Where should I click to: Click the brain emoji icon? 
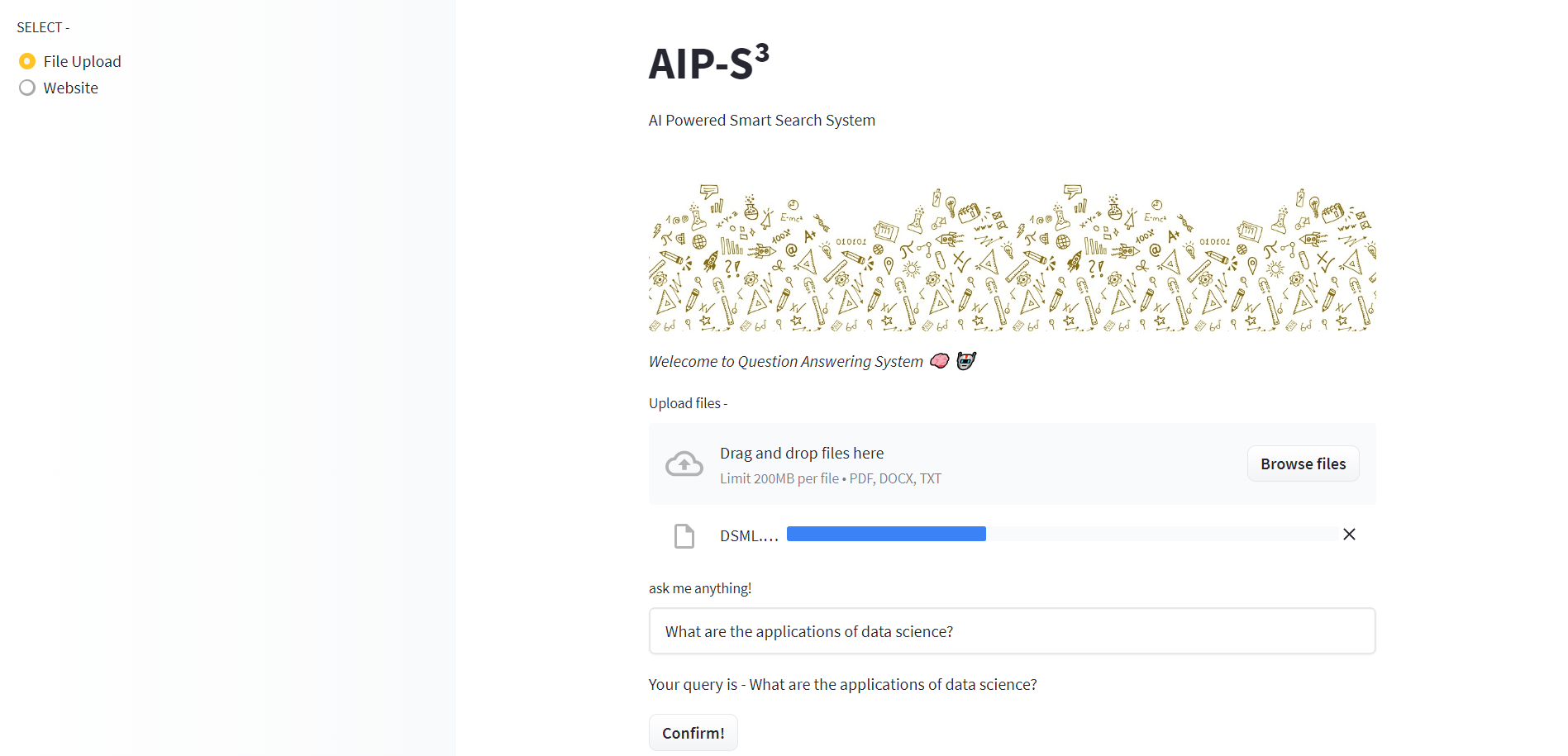coord(940,361)
